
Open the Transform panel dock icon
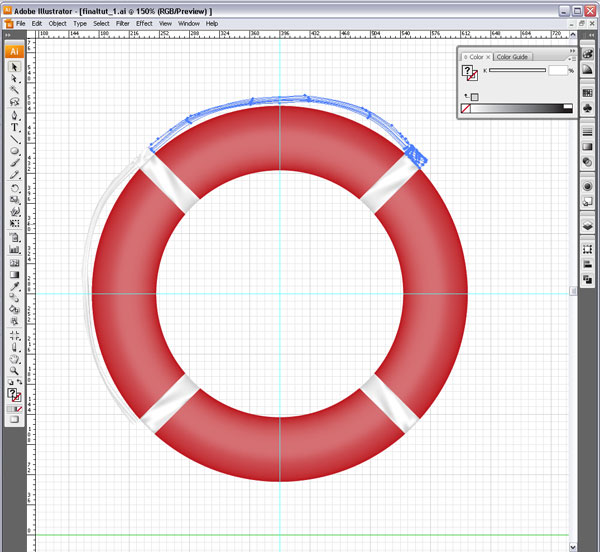[x=587, y=249]
